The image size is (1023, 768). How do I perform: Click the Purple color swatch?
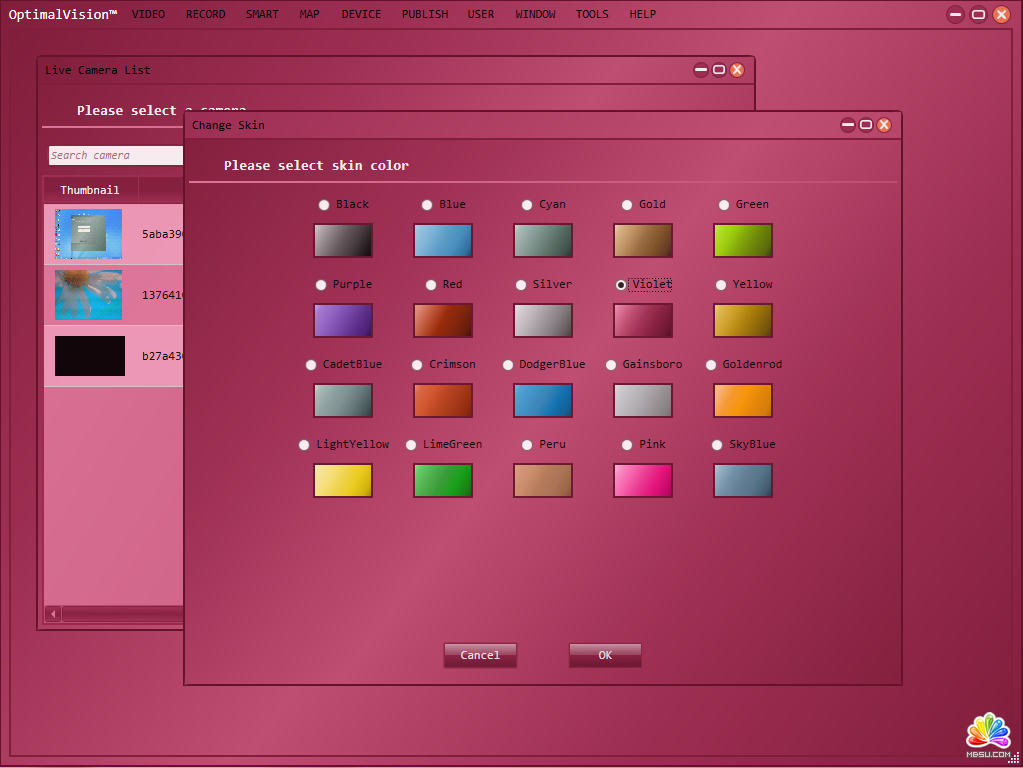[x=342, y=321]
